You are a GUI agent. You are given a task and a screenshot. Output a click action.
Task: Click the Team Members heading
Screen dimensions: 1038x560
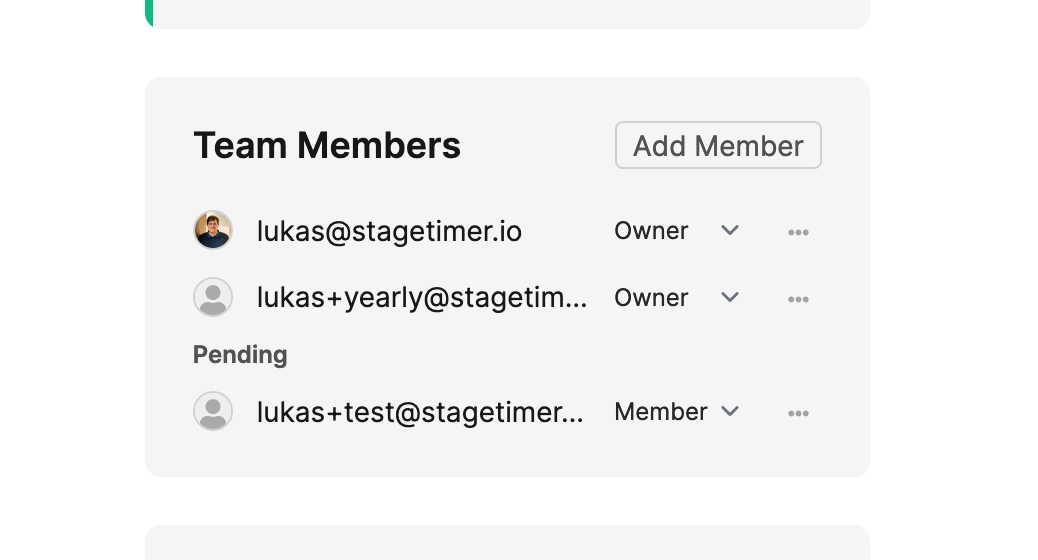pyautogui.click(x=327, y=146)
